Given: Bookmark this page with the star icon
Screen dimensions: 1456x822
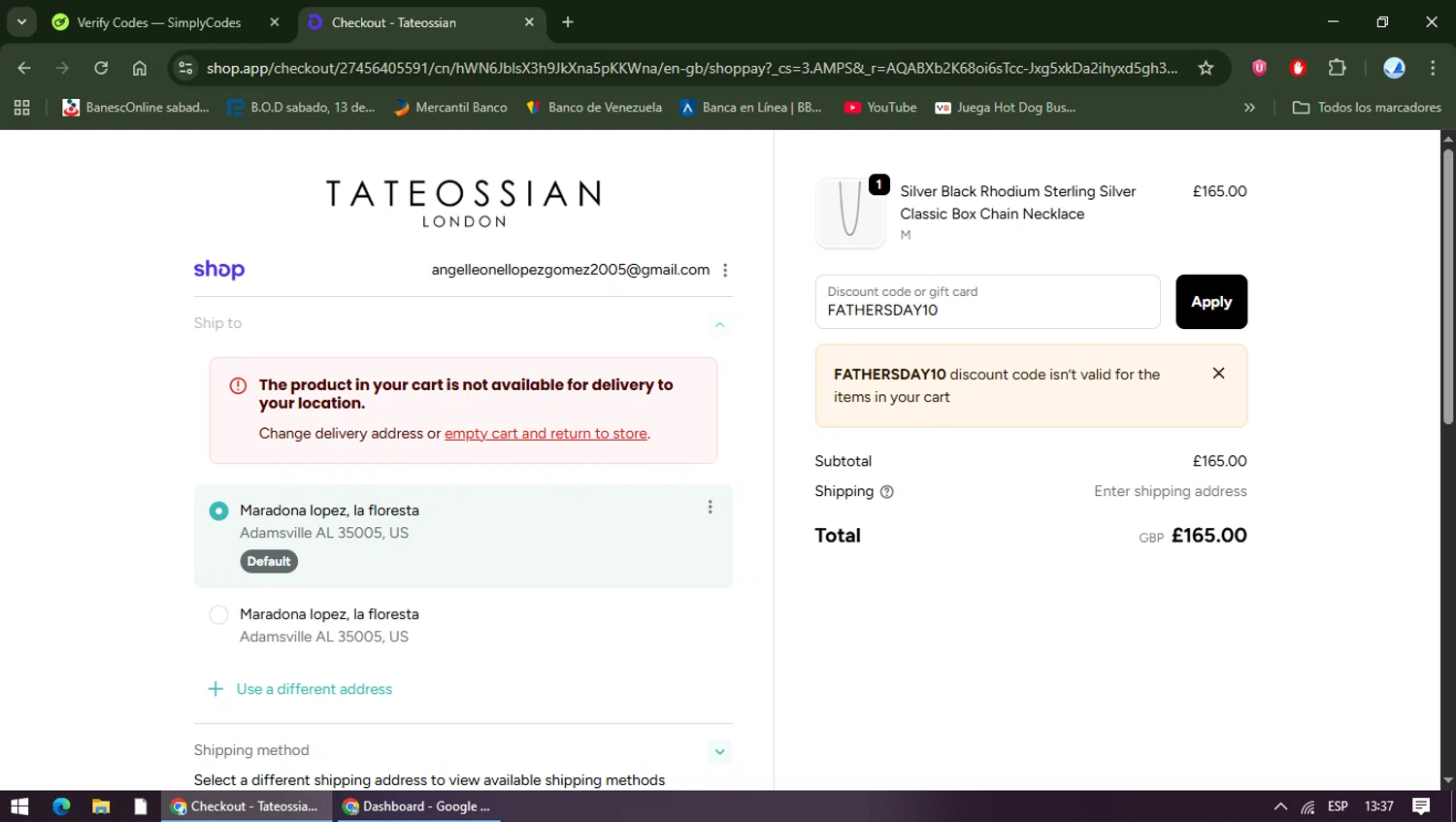Looking at the screenshot, I should point(1206,68).
